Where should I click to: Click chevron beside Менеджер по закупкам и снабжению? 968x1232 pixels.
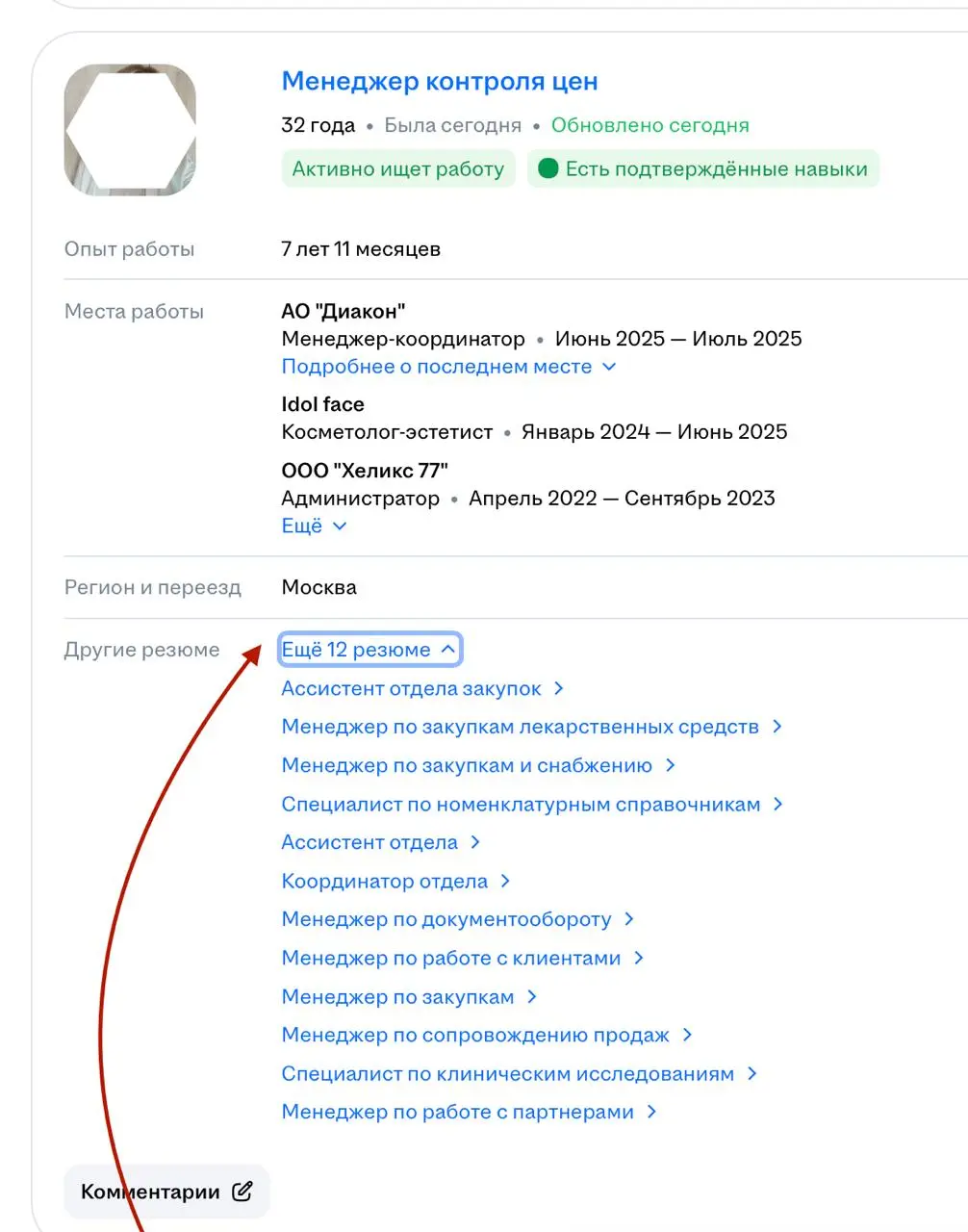click(x=671, y=765)
